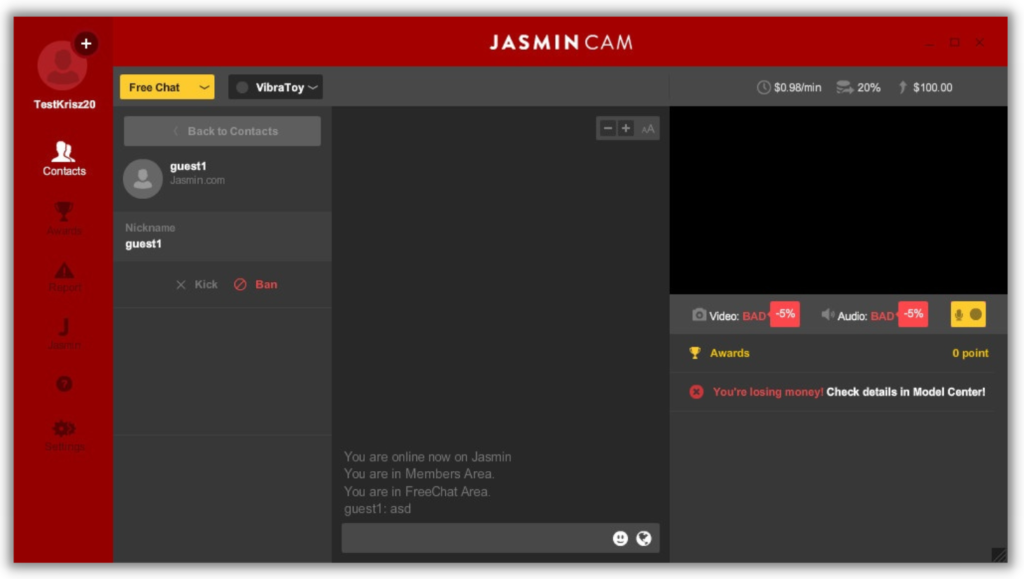Click the black video preview area

click(x=838, y=200)
